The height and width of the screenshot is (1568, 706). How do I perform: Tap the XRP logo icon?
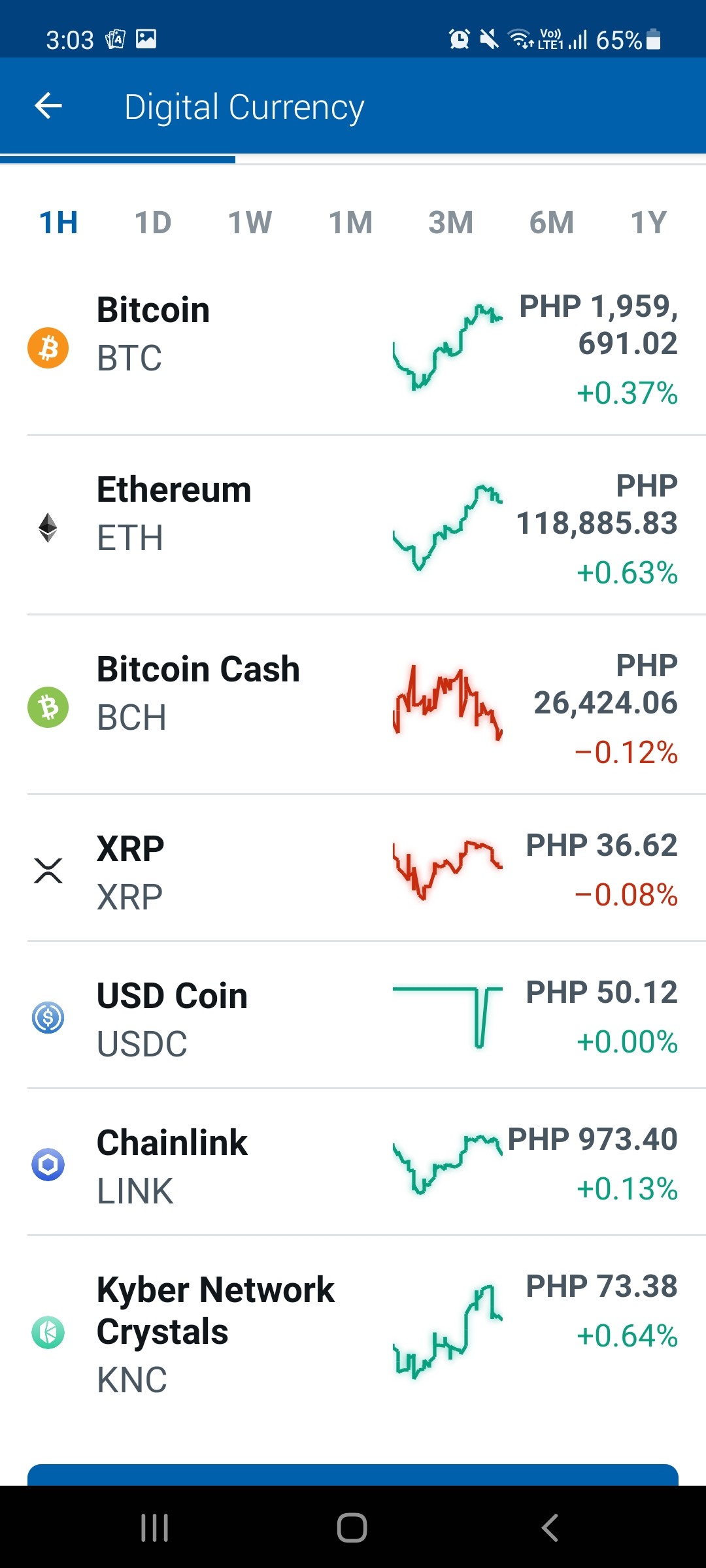point(48,870)
